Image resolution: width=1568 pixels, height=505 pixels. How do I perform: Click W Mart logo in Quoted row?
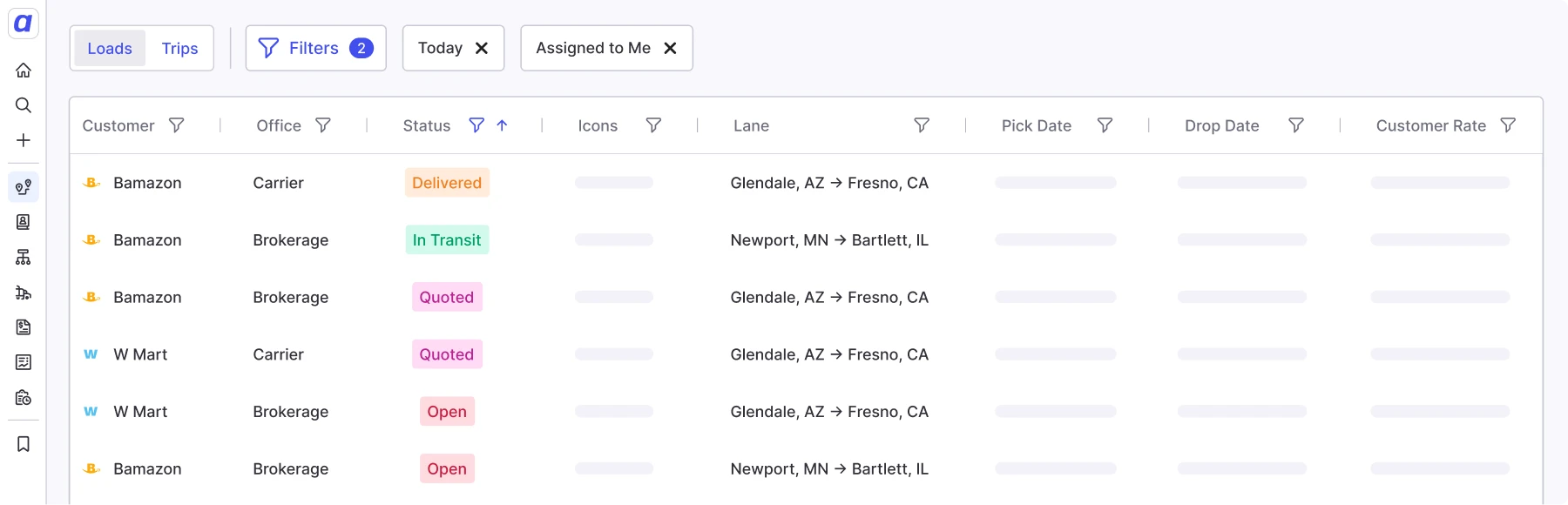[x=91, y=354]
